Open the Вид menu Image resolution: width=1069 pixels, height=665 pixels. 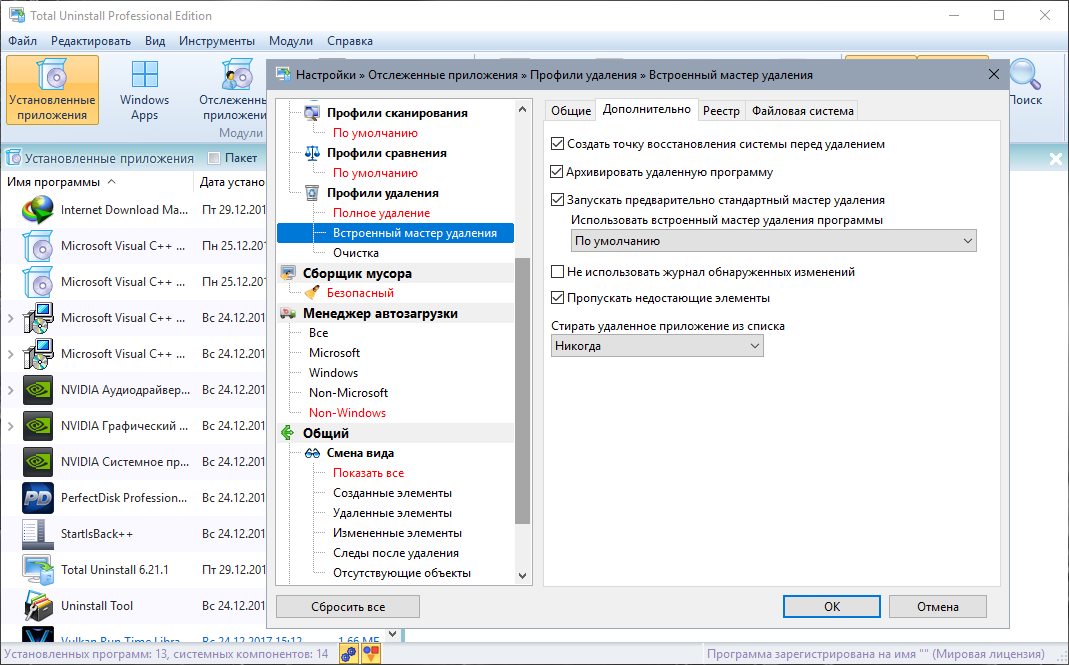pos(155,41)
